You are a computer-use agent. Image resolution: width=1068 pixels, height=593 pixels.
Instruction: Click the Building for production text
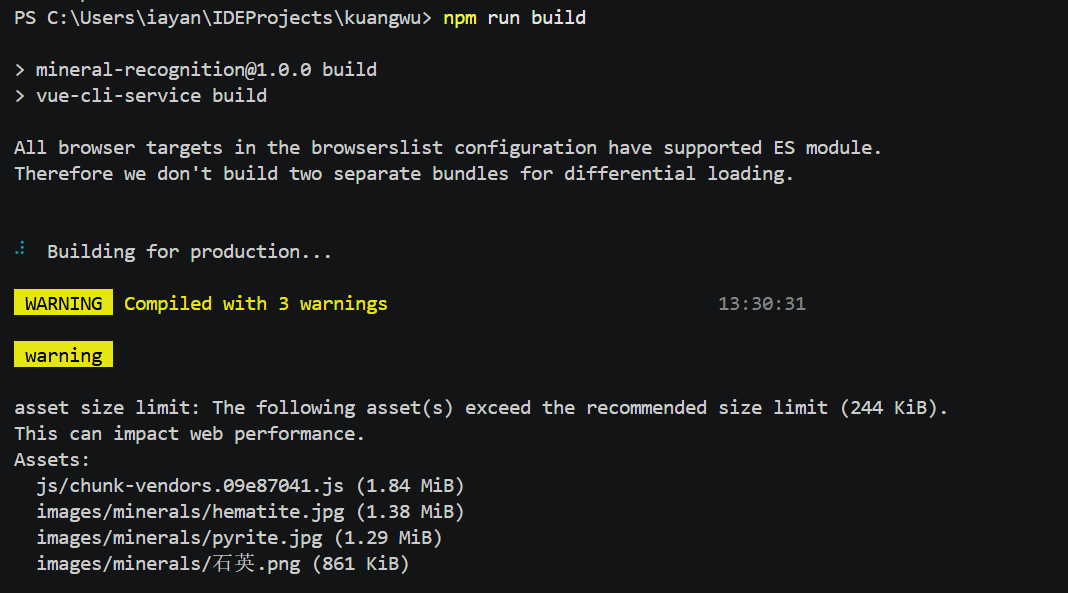[189, 252]
